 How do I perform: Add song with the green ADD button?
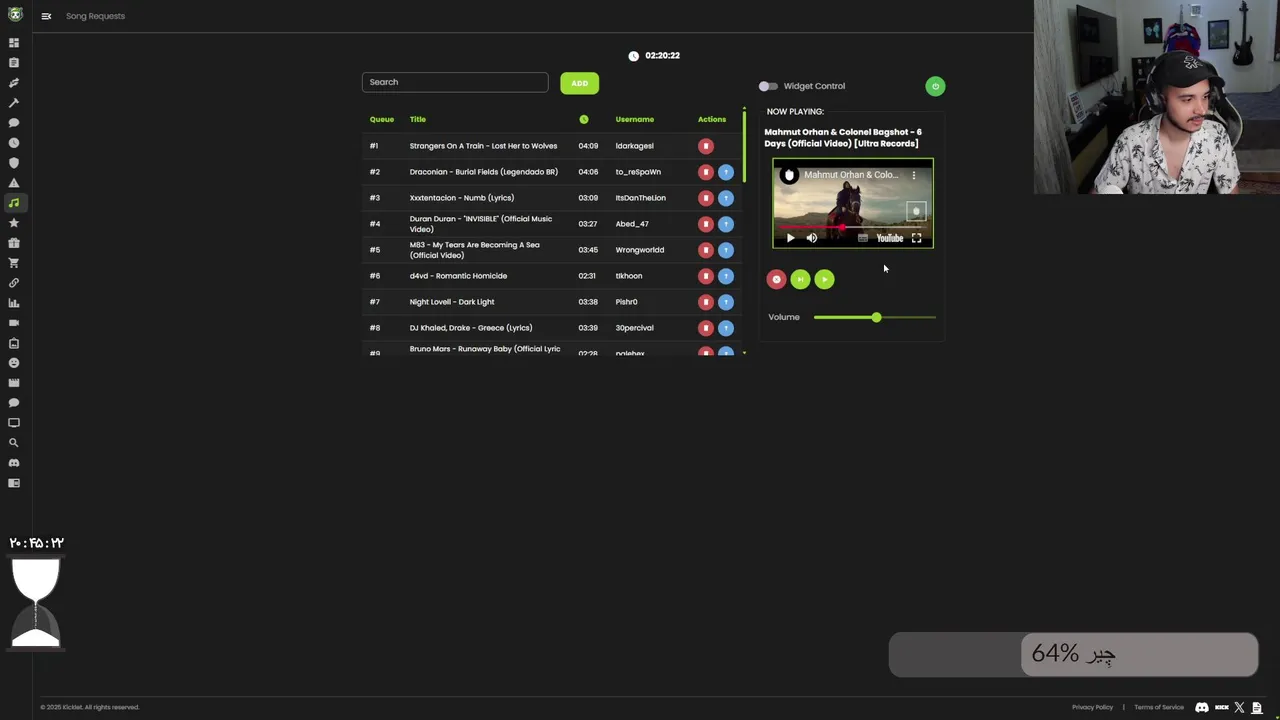pos(580,83)
